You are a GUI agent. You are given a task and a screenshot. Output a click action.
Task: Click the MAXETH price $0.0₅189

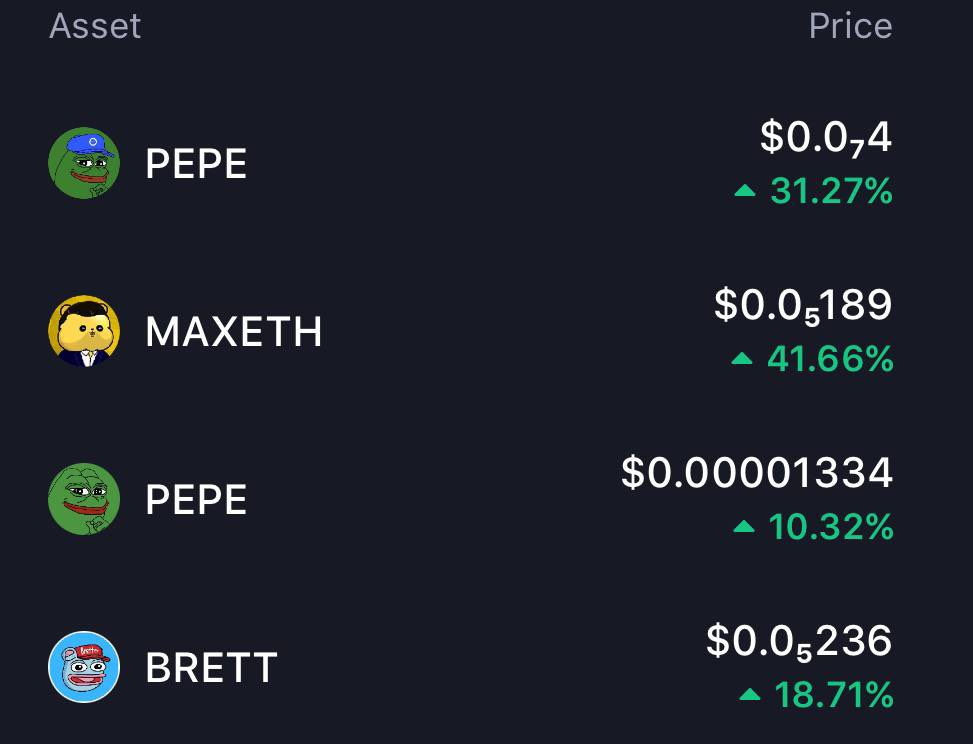803,306
